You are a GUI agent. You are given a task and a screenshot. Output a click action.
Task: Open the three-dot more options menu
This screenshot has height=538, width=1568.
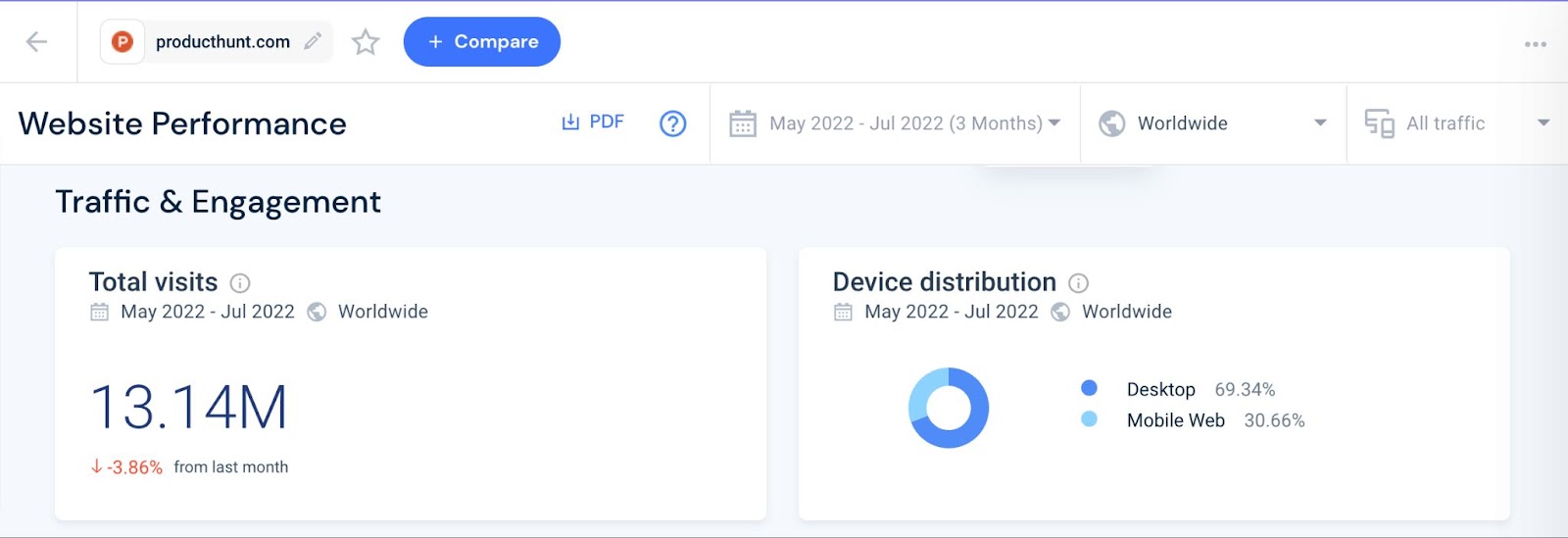coord(1536,44)
